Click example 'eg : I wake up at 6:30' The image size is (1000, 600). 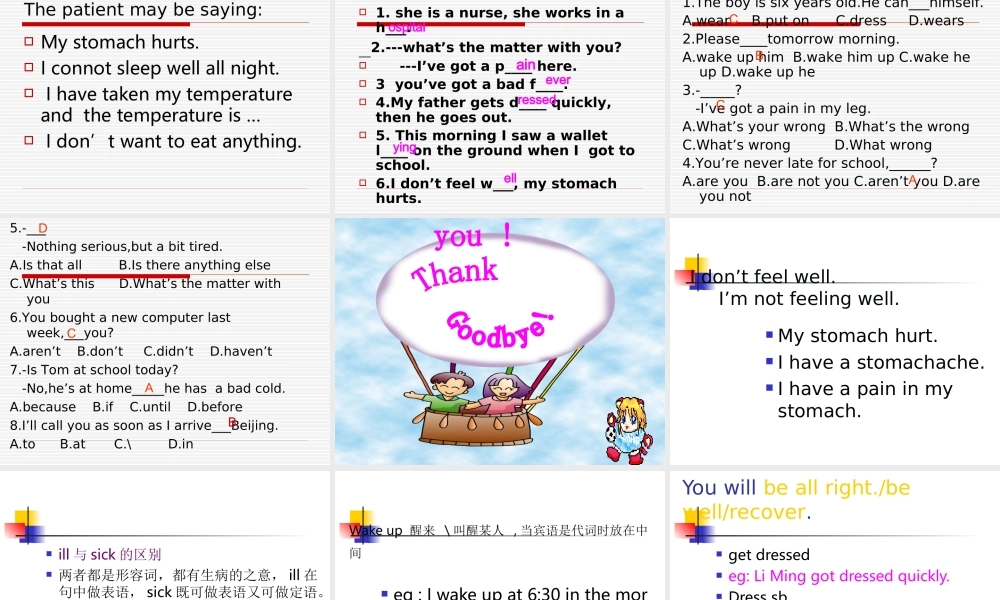point(520,593)
